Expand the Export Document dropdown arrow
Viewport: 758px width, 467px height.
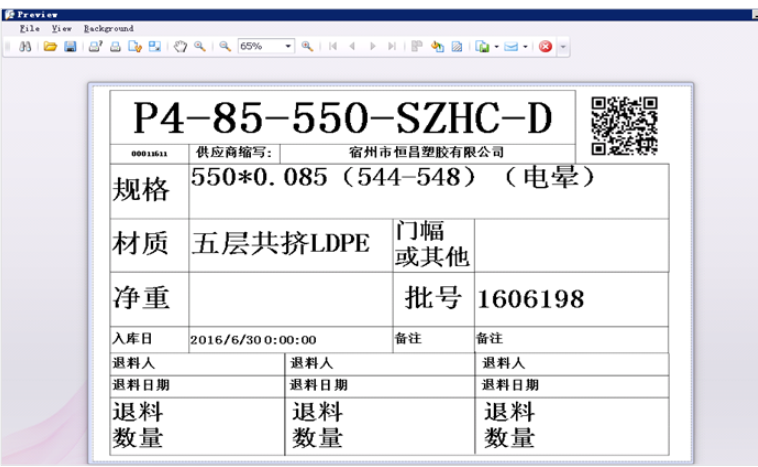(x=497, y=46)
